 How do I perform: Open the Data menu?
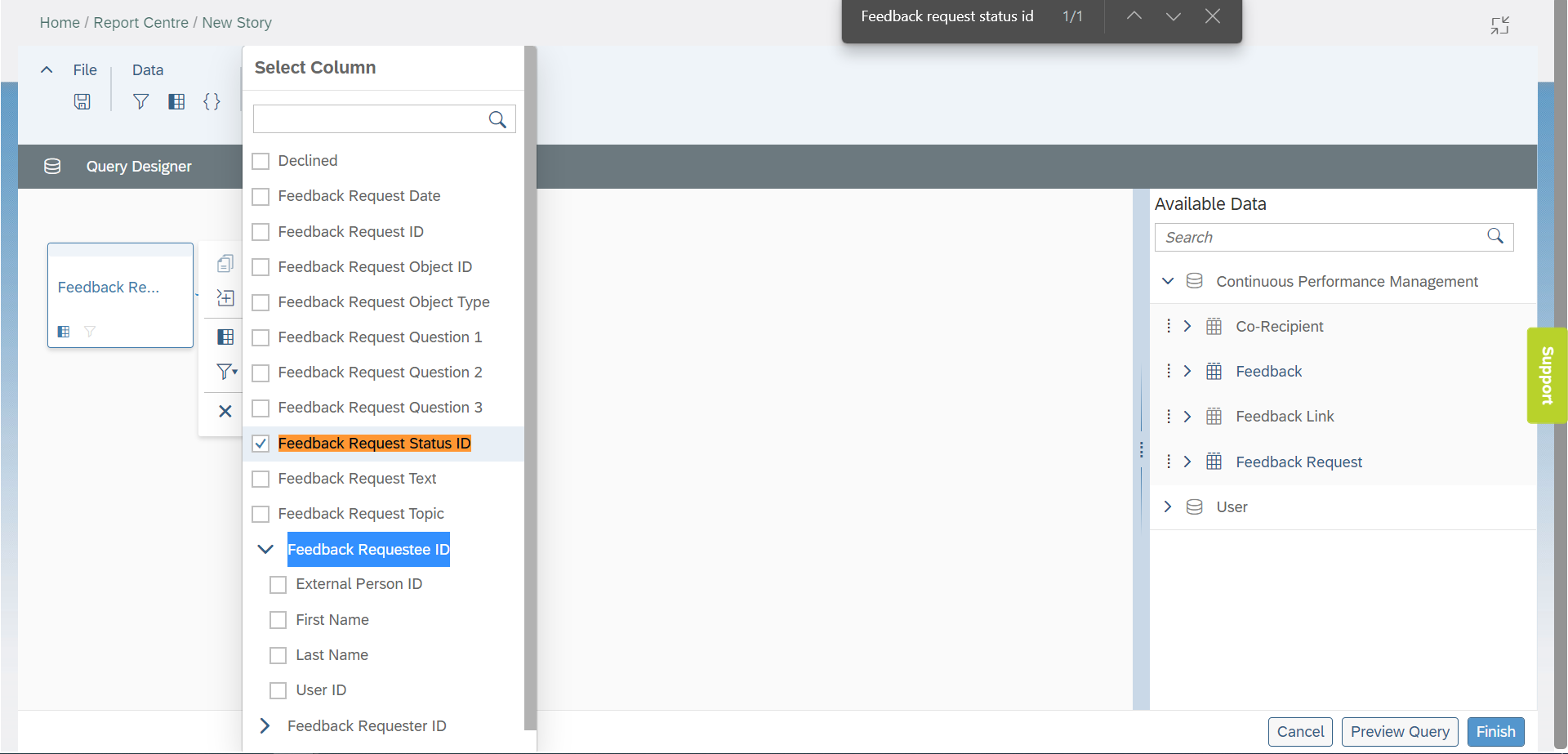[148, 70]
